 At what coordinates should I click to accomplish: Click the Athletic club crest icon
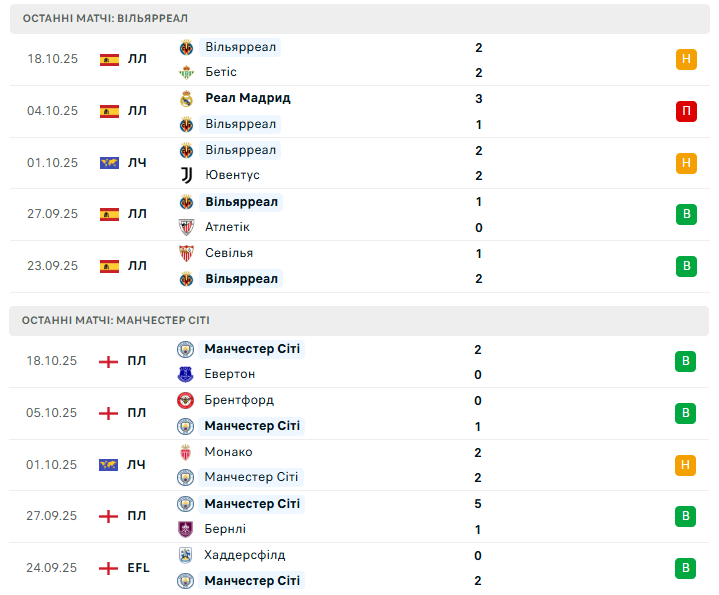(x=186, y=227)
